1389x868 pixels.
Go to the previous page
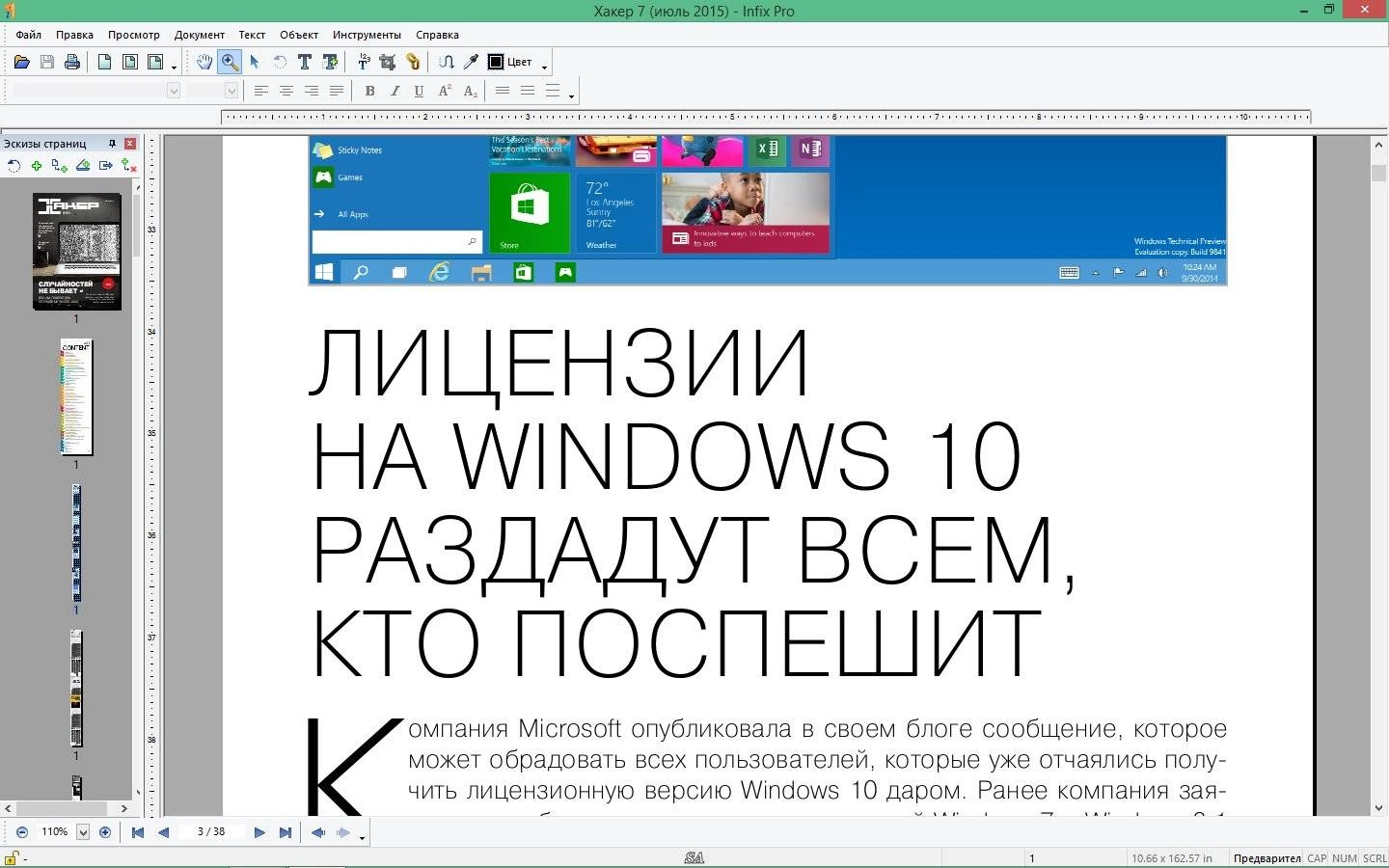click(x=163, y=832)
